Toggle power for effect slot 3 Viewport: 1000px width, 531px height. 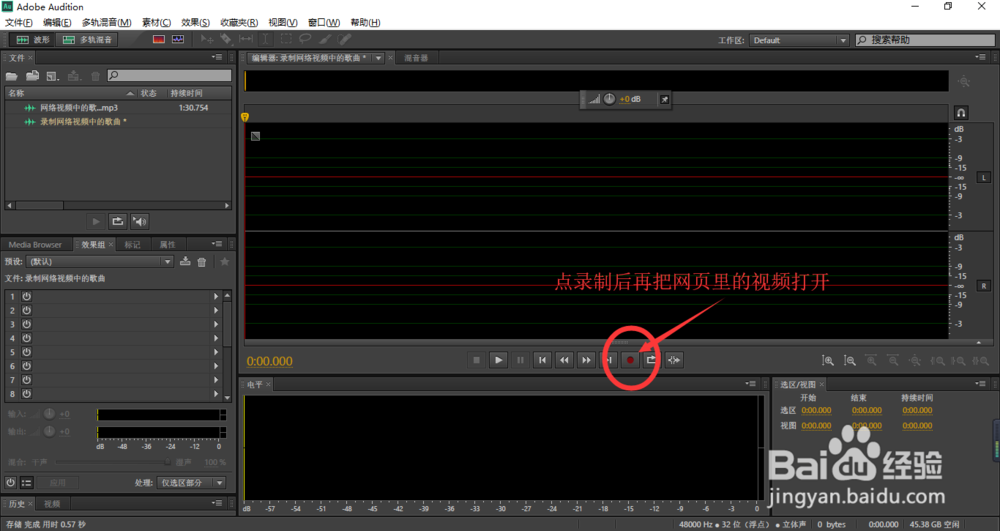27,324
